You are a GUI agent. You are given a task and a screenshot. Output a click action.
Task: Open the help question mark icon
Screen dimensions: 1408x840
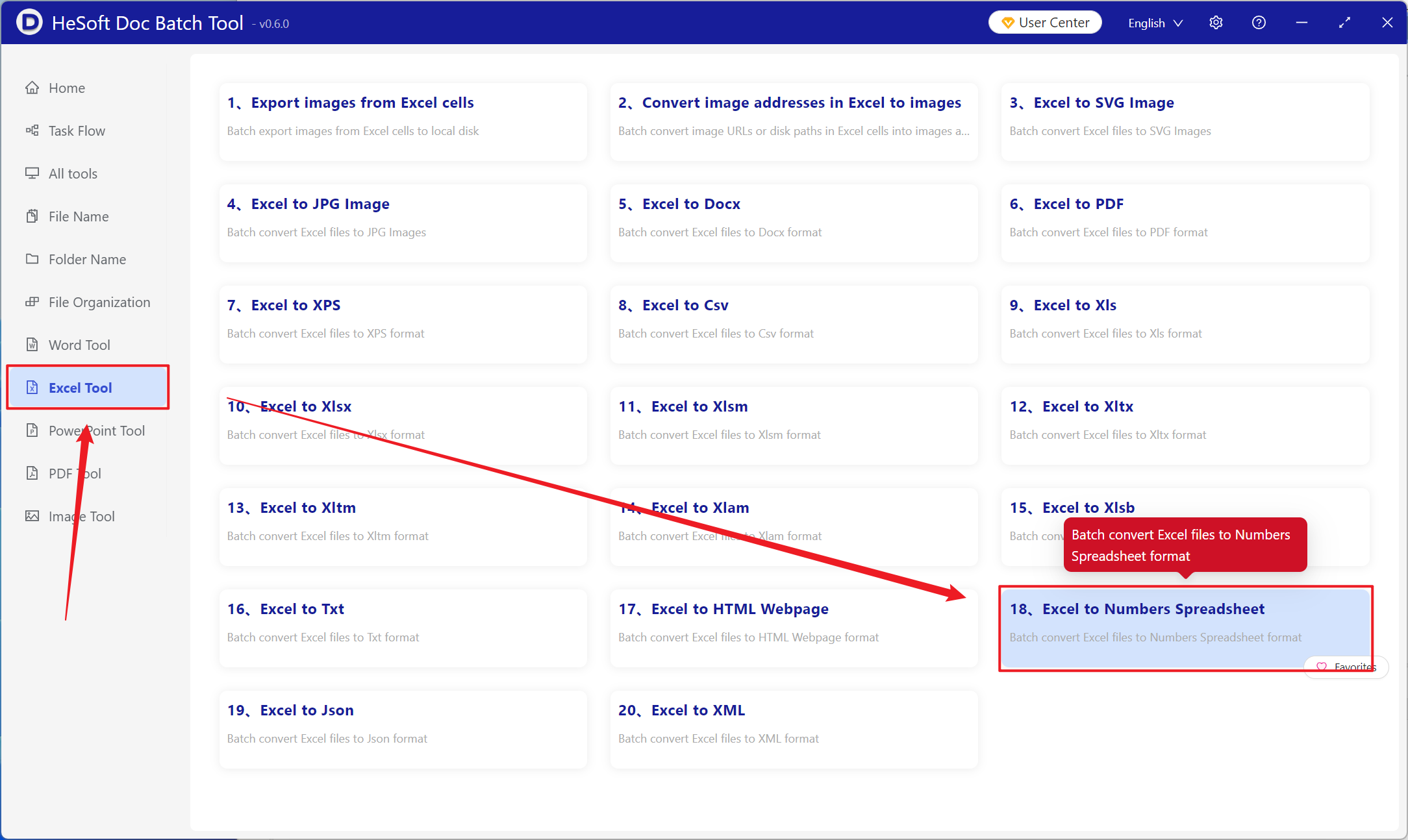coord(1259,23)
